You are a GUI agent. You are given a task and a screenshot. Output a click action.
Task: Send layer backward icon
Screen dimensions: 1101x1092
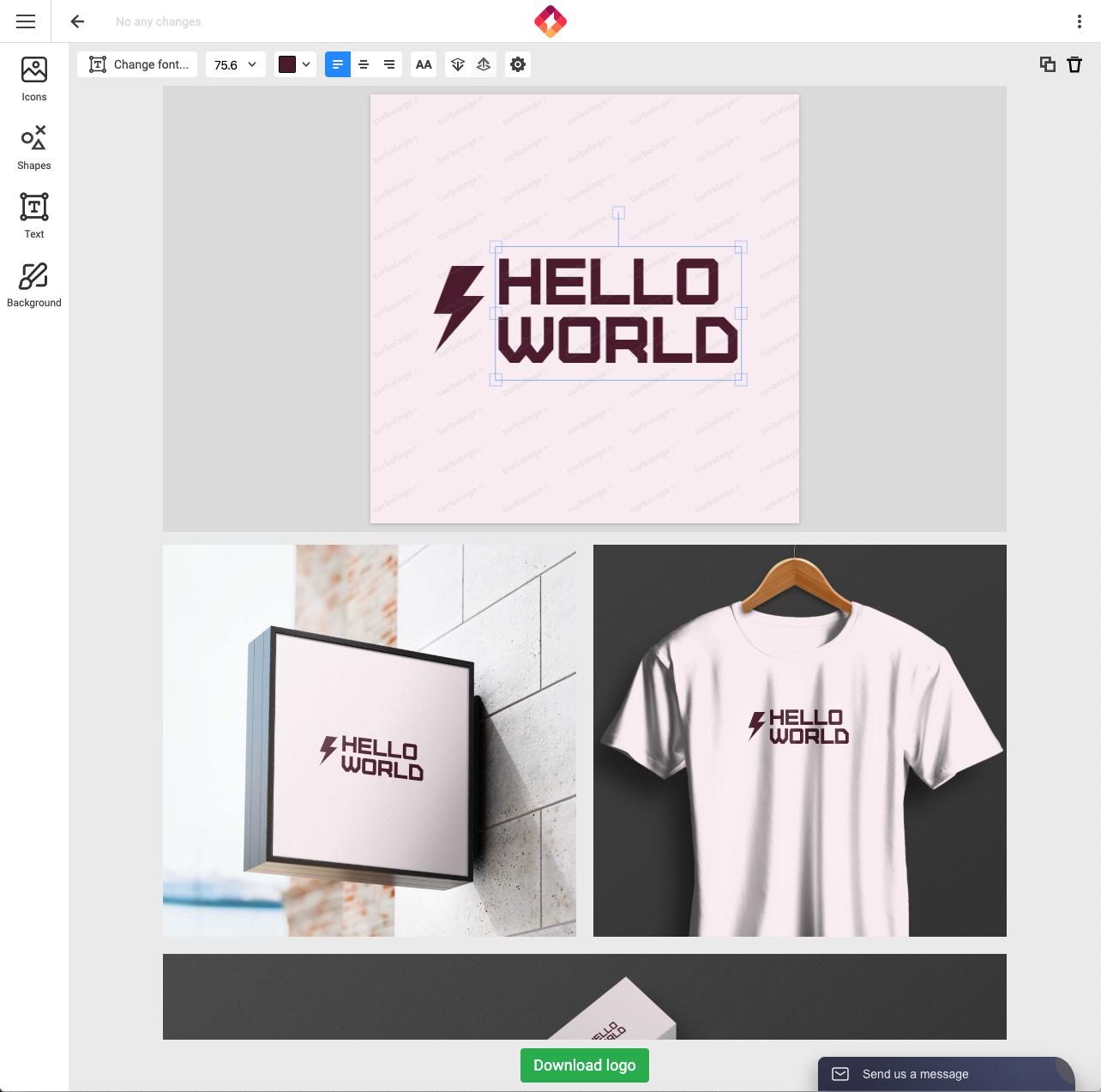(458, 64)
